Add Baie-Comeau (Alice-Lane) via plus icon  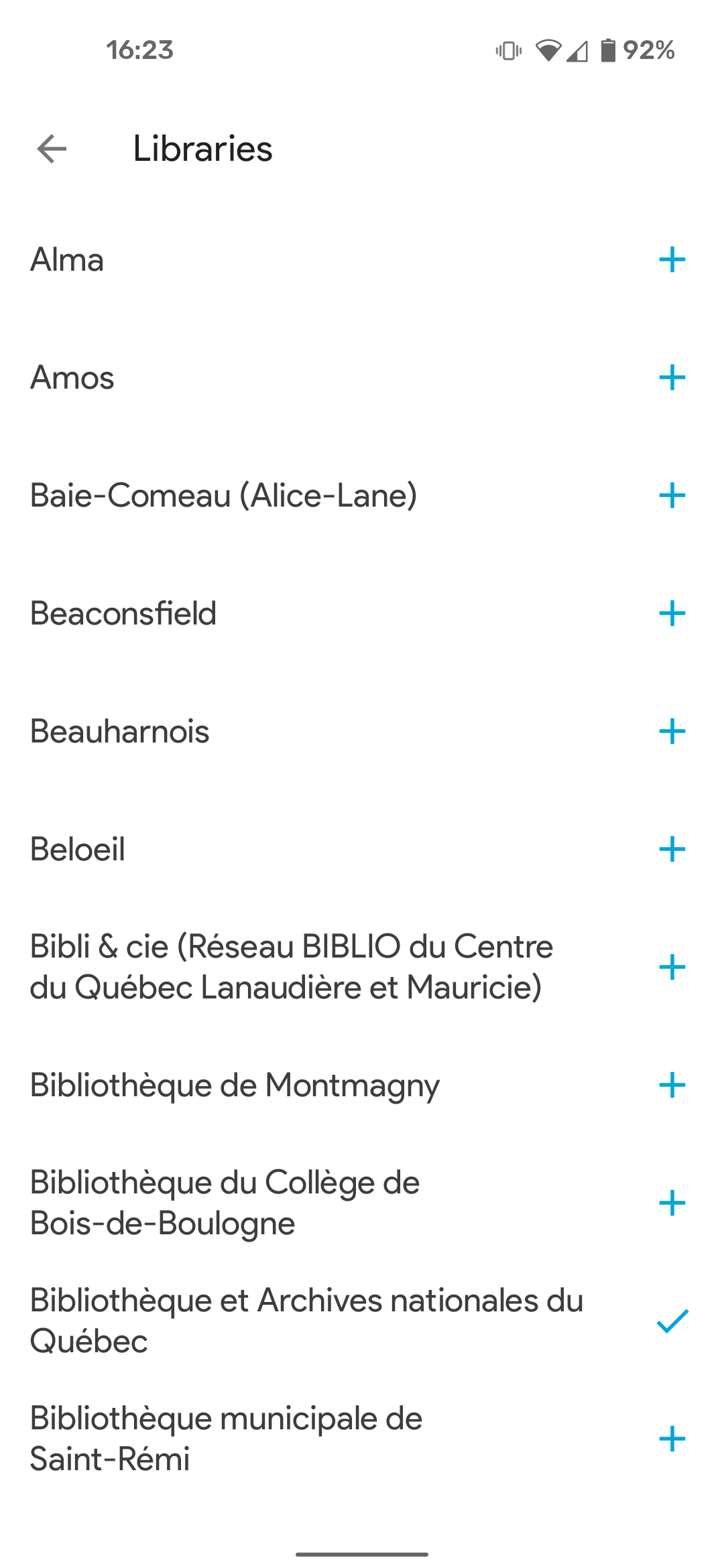672,496
